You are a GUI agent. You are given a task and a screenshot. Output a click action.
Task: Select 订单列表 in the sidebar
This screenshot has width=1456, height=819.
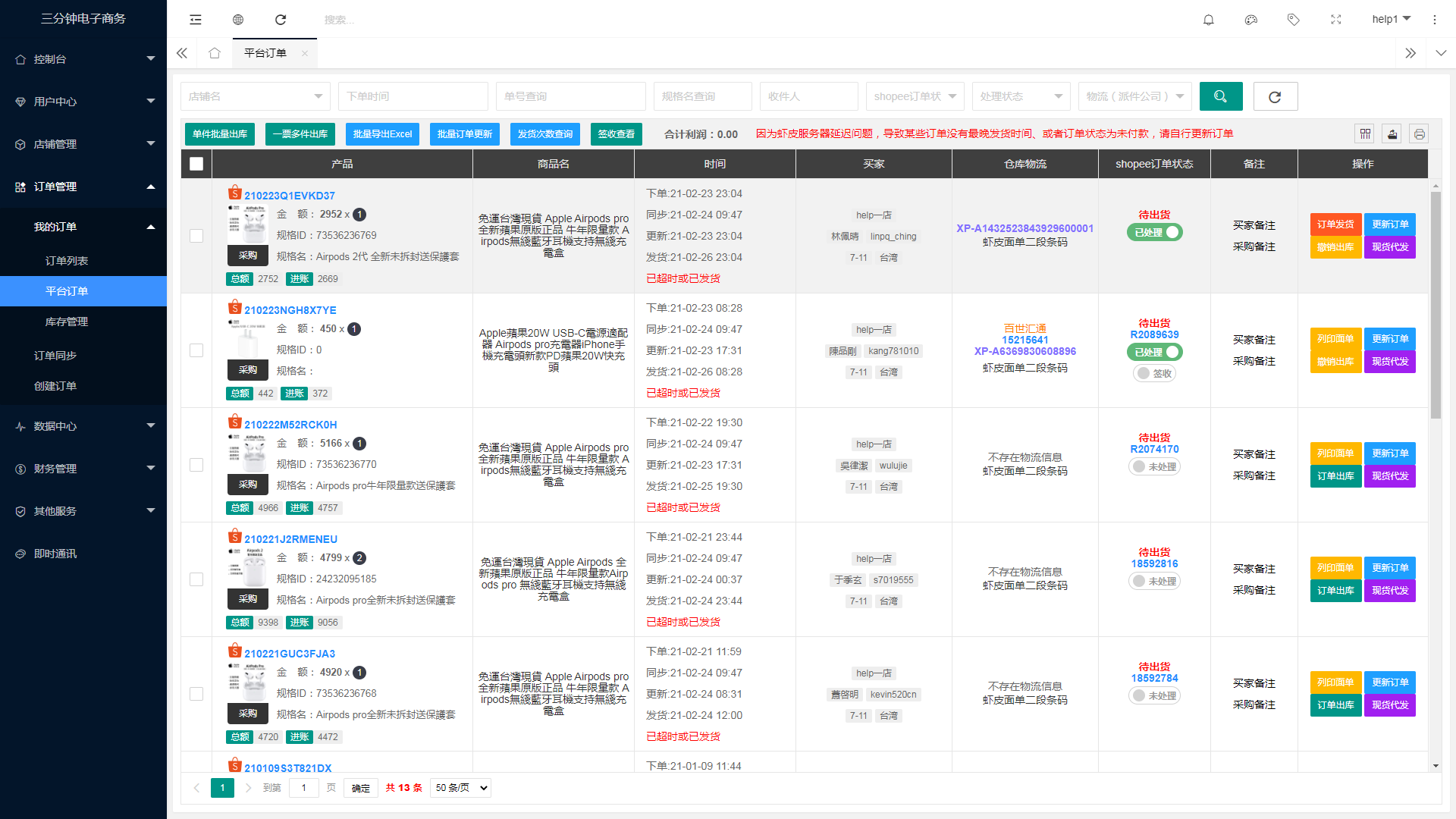pyautogui.click(x=67, y=261)
